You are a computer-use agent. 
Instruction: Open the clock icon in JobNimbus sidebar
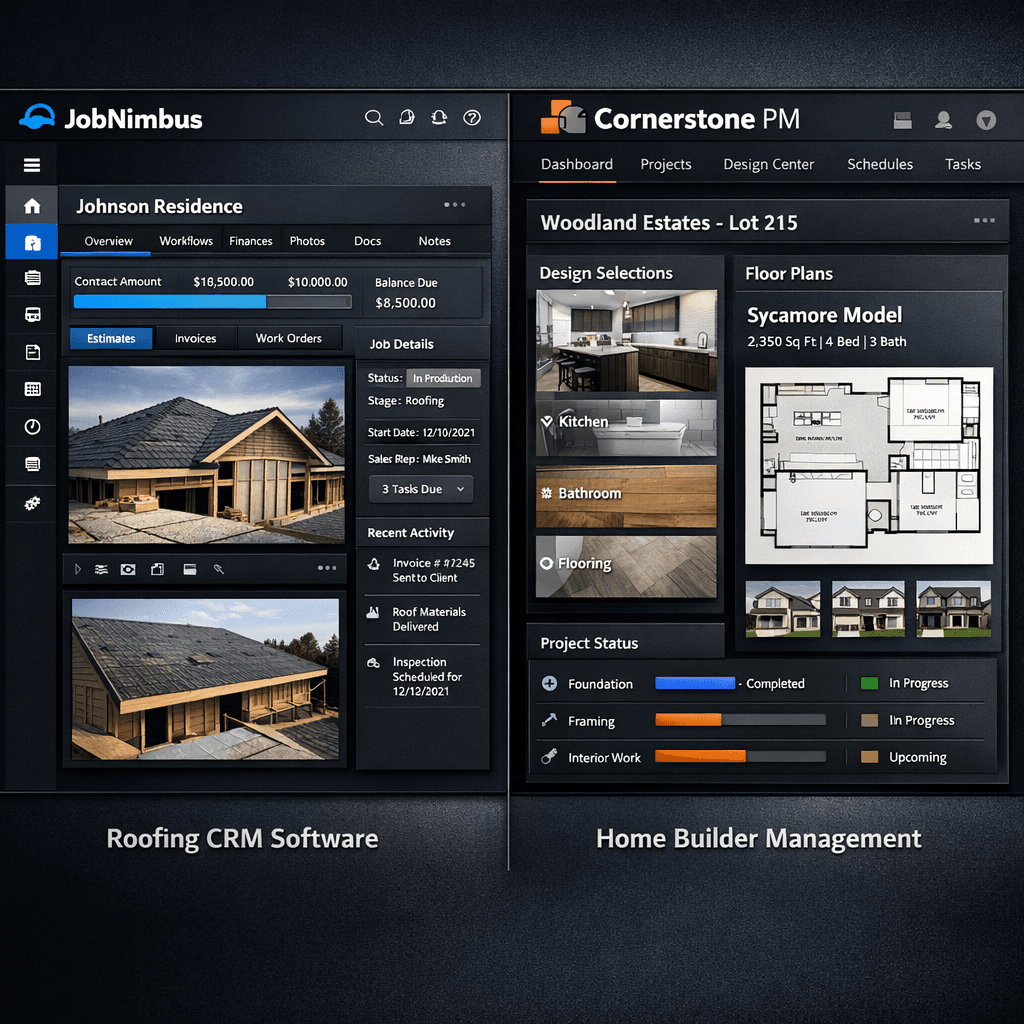pyautogui.click(x=32, y=427)
